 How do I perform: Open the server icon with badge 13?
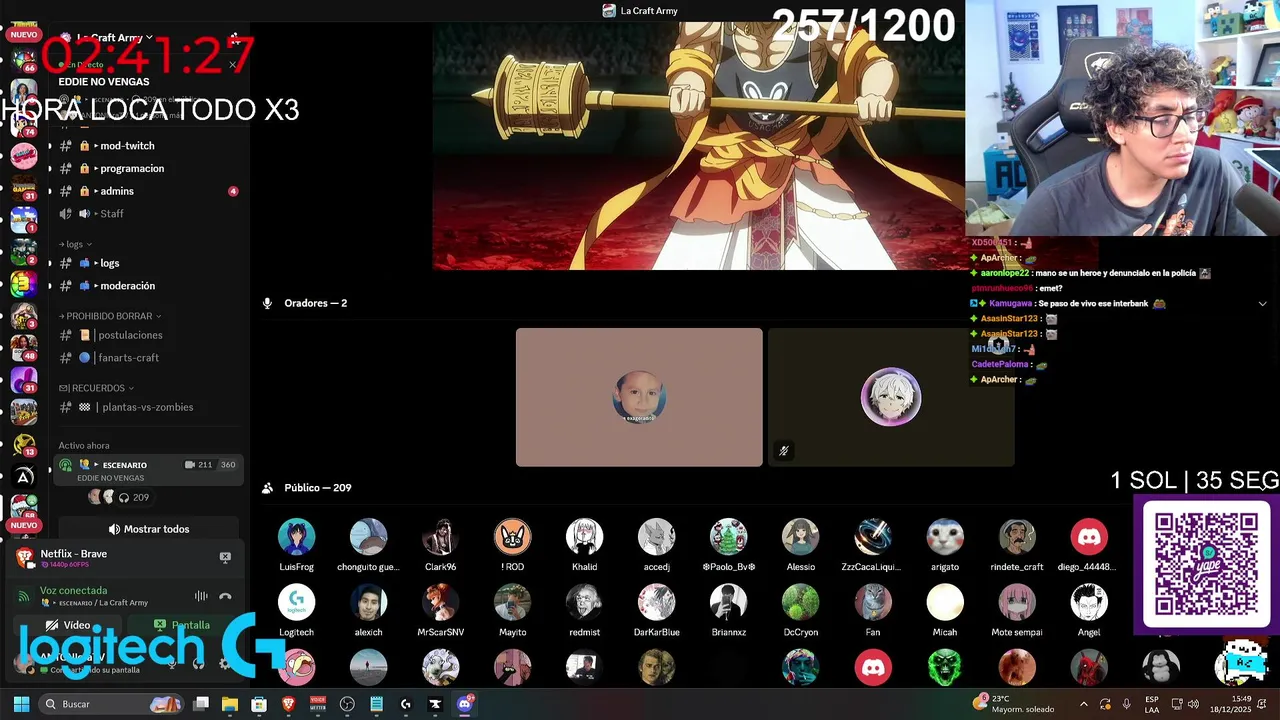pyautogui.click(x=24, y=446)
